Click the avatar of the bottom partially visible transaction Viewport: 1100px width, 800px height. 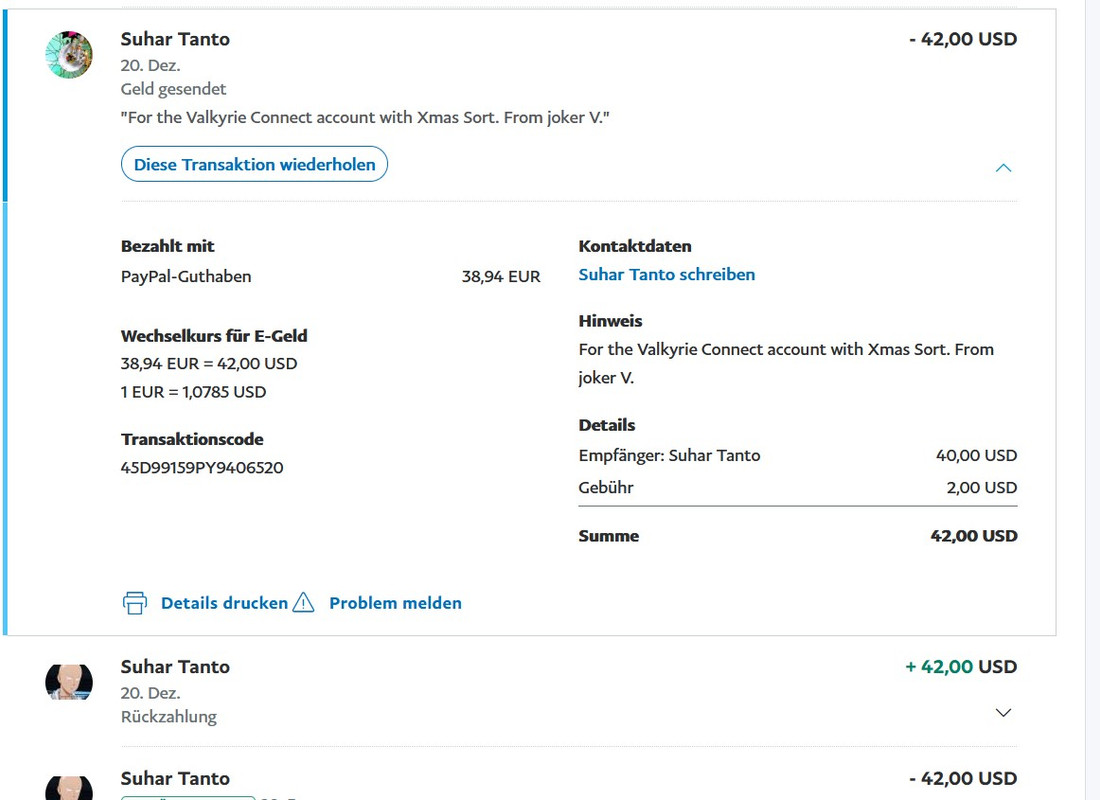tap(69, 787)
